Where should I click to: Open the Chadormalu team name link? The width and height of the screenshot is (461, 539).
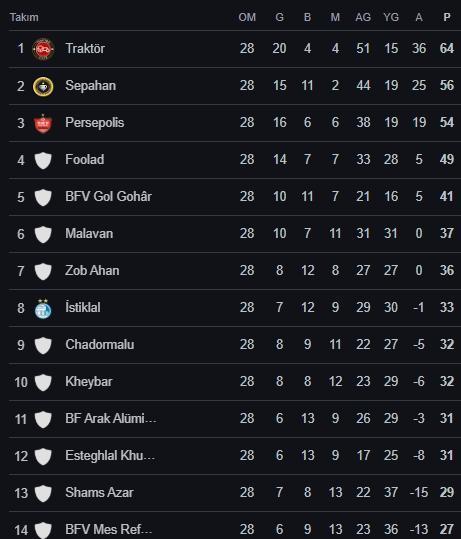click(x=100, y=344)
